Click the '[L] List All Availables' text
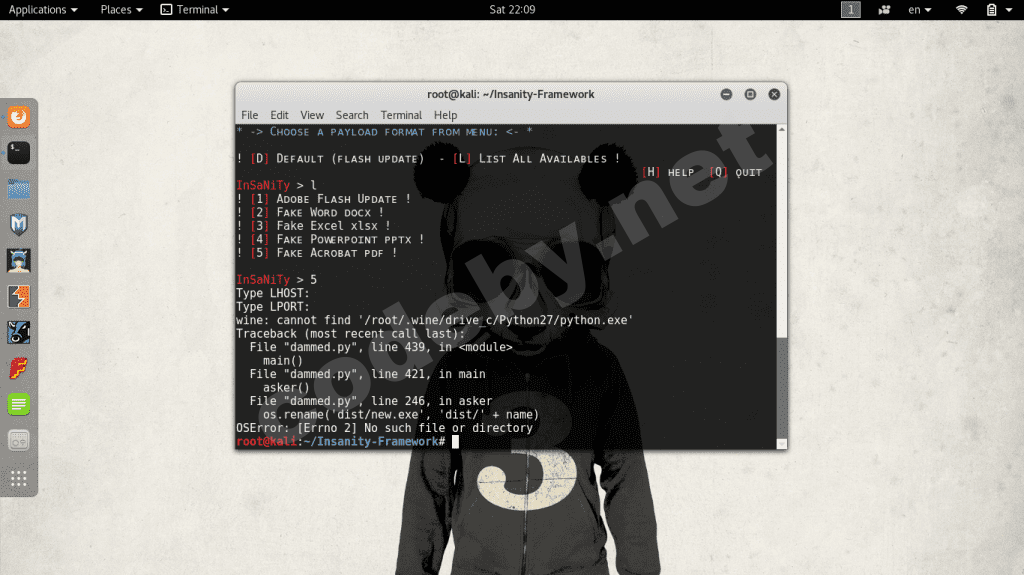The height and width of the screenshot is (575, 1024). click(530, 159)
